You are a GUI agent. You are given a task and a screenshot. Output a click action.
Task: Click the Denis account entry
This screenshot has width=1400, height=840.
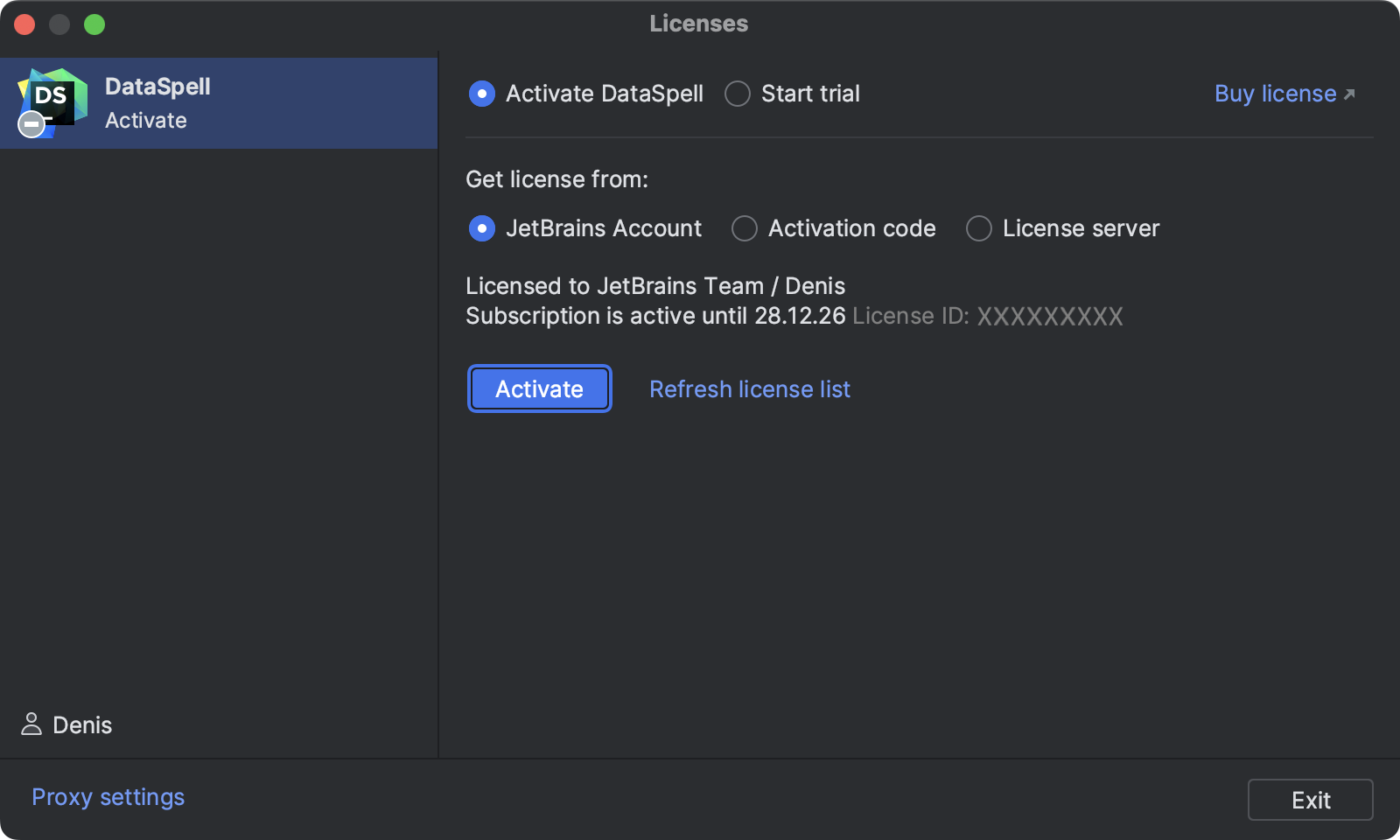point(80,724)
